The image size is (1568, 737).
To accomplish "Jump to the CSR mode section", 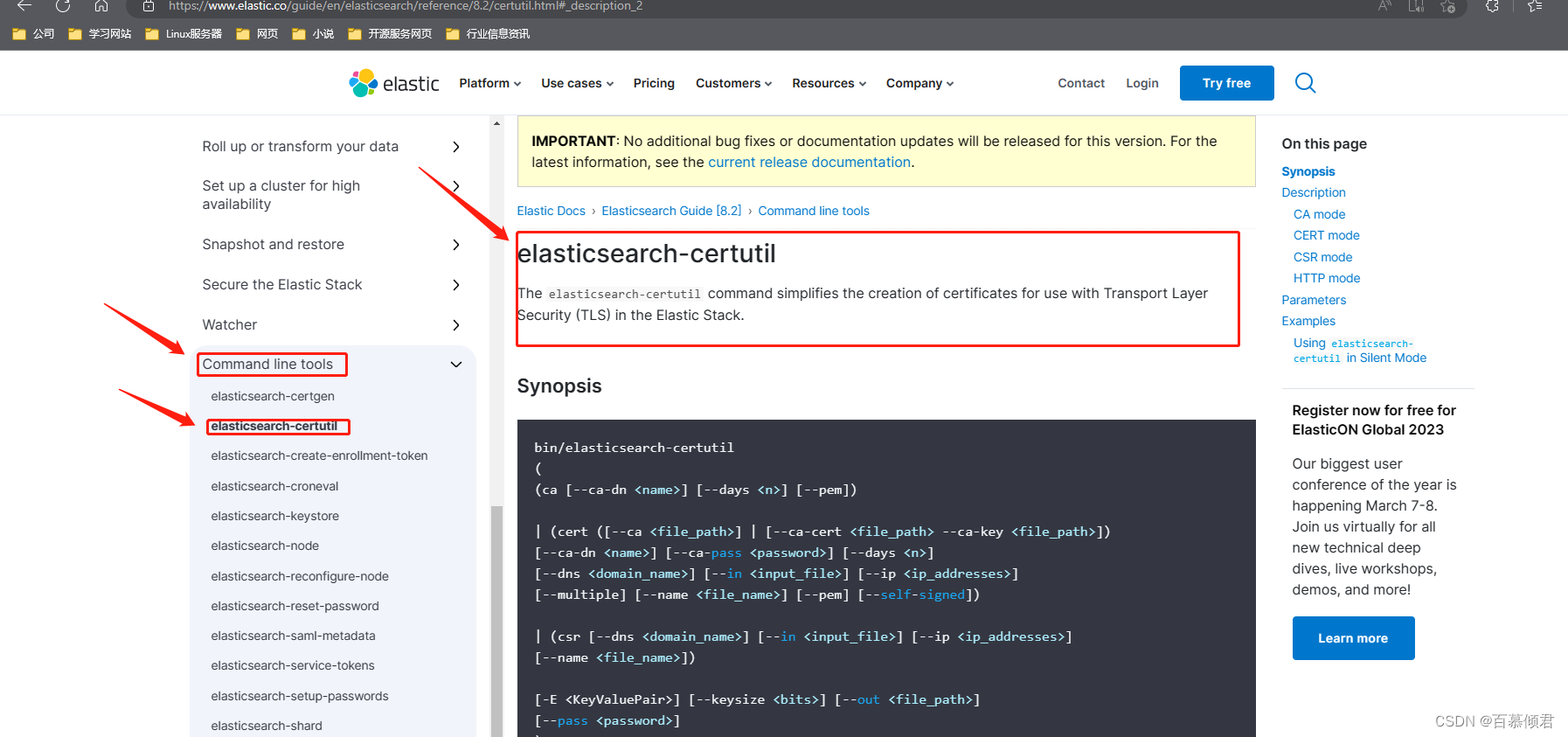I will point(1322,257).
